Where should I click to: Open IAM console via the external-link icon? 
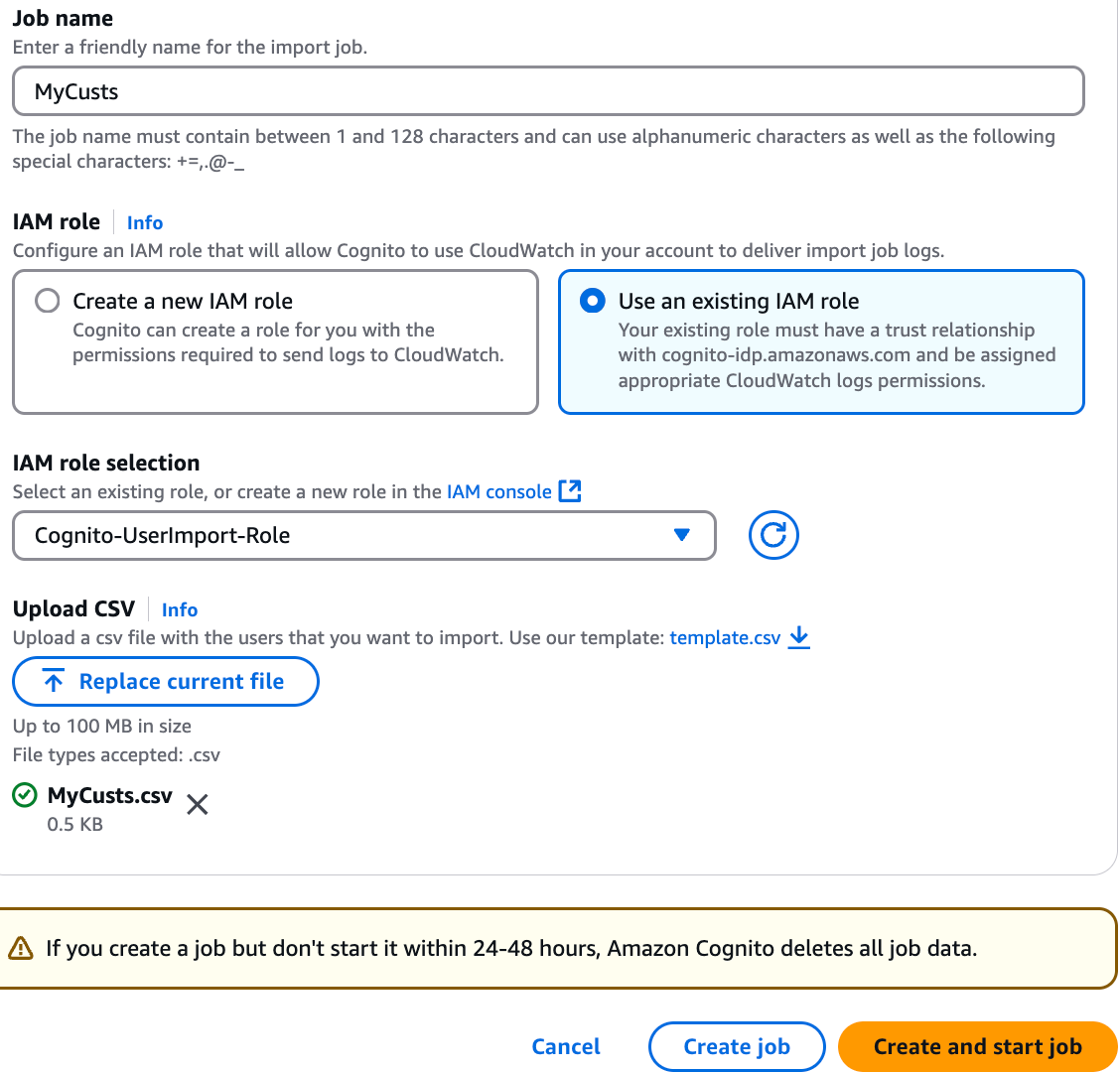coord(571,490)
